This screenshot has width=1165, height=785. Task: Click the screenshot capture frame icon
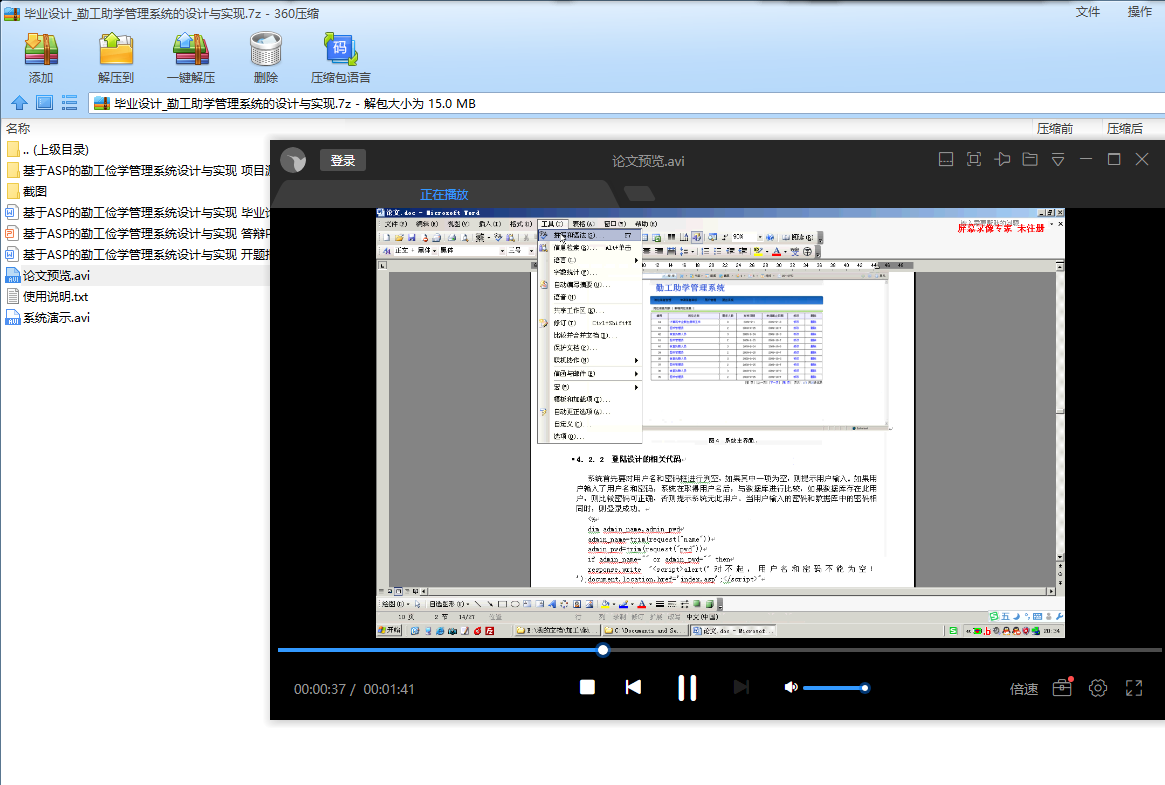974,160
